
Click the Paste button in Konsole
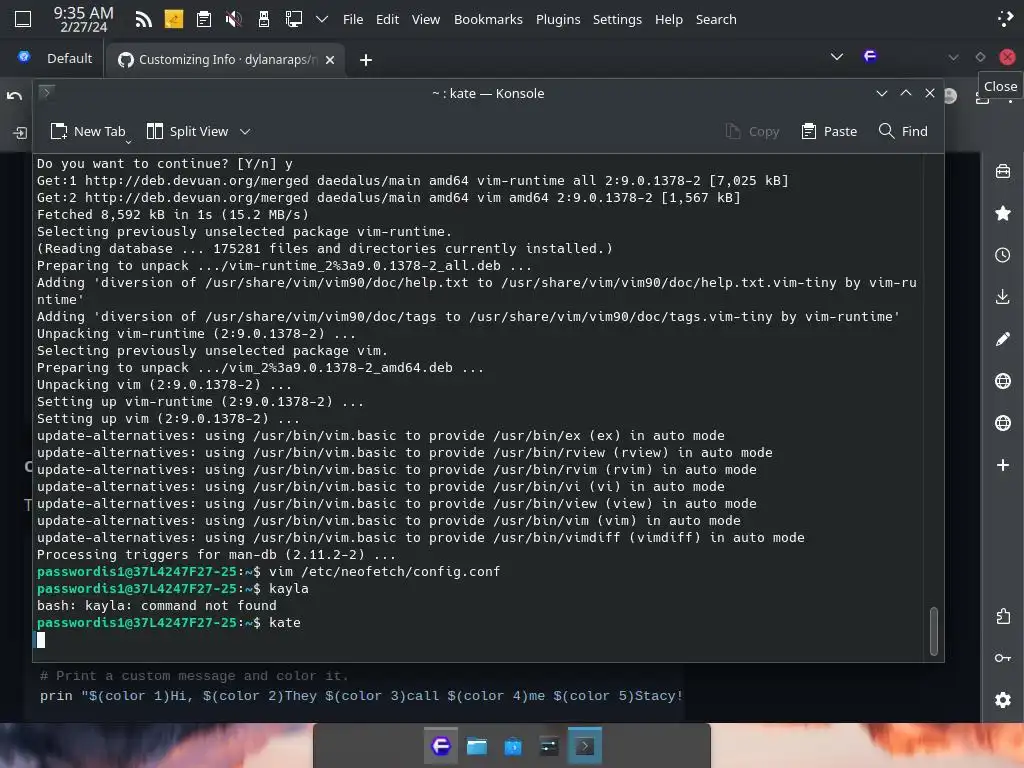click(829, 131)
